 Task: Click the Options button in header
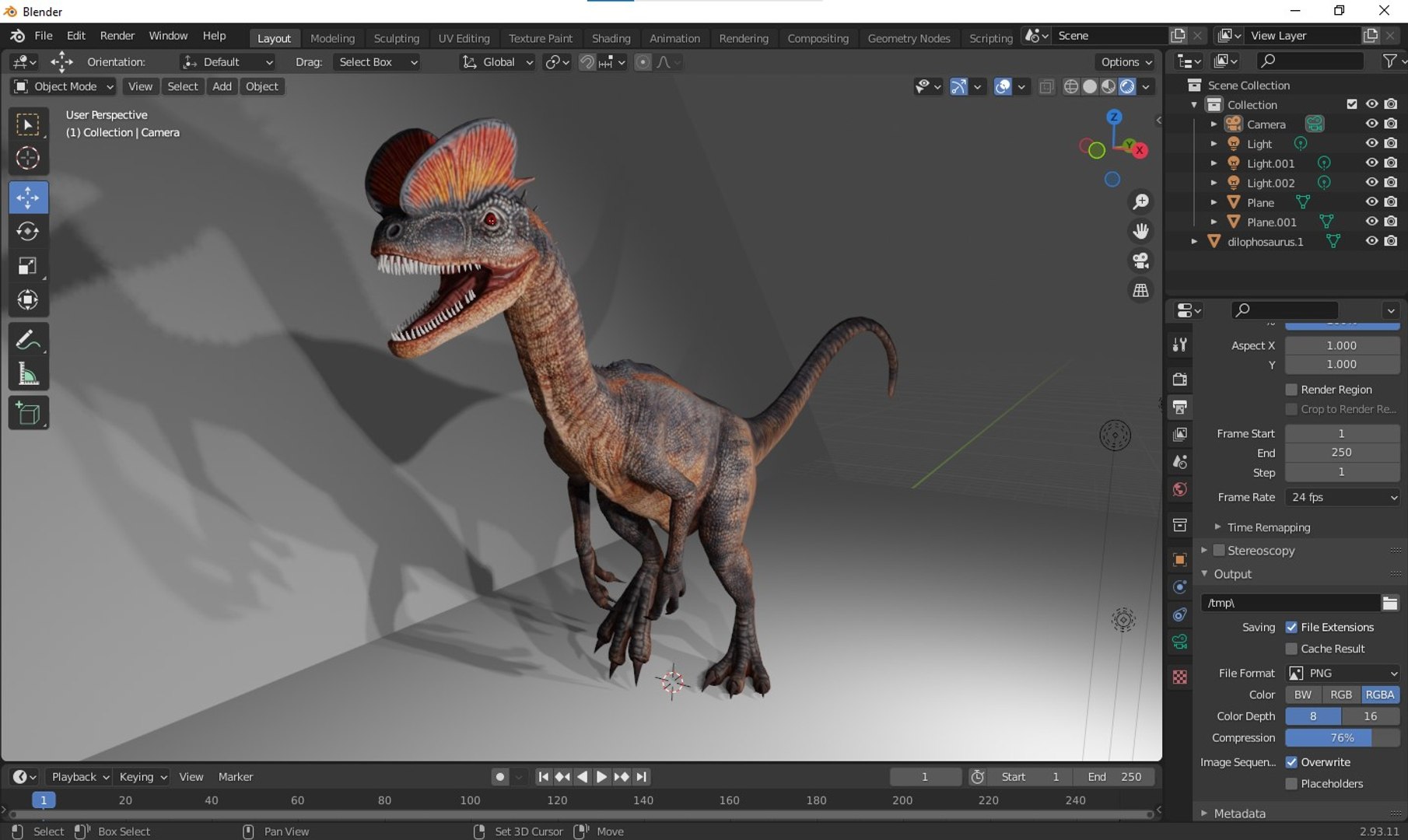coord(1126,62)
